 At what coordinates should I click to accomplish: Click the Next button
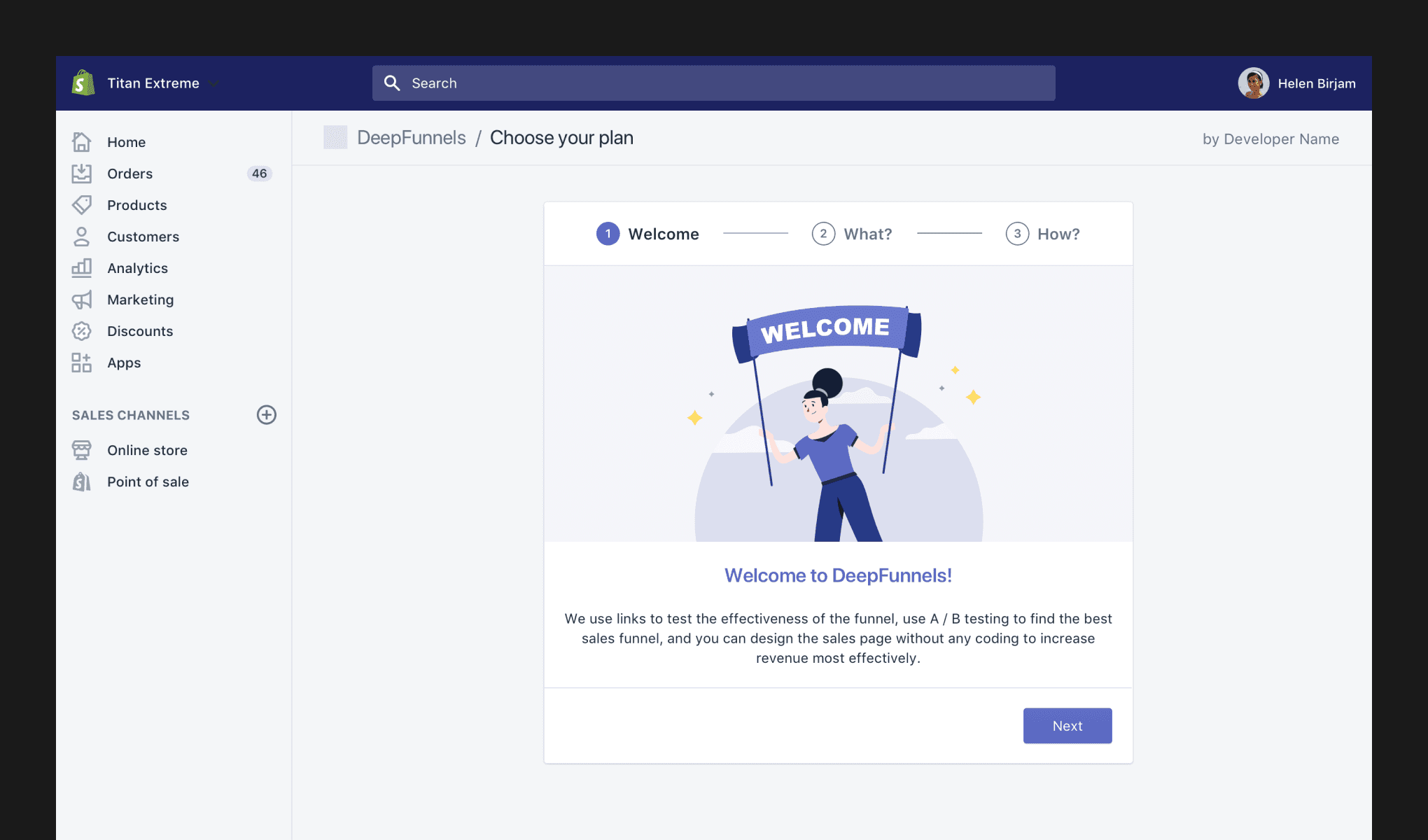1067,726
